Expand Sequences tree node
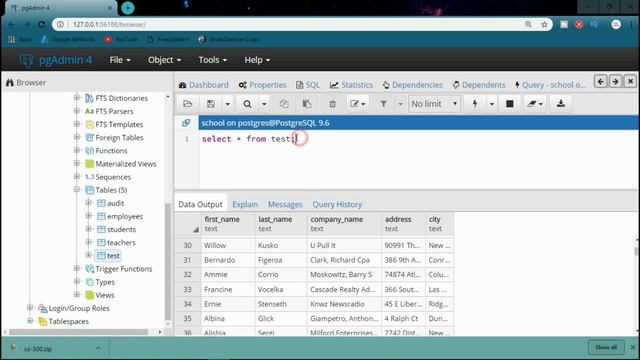 [77, 176]
